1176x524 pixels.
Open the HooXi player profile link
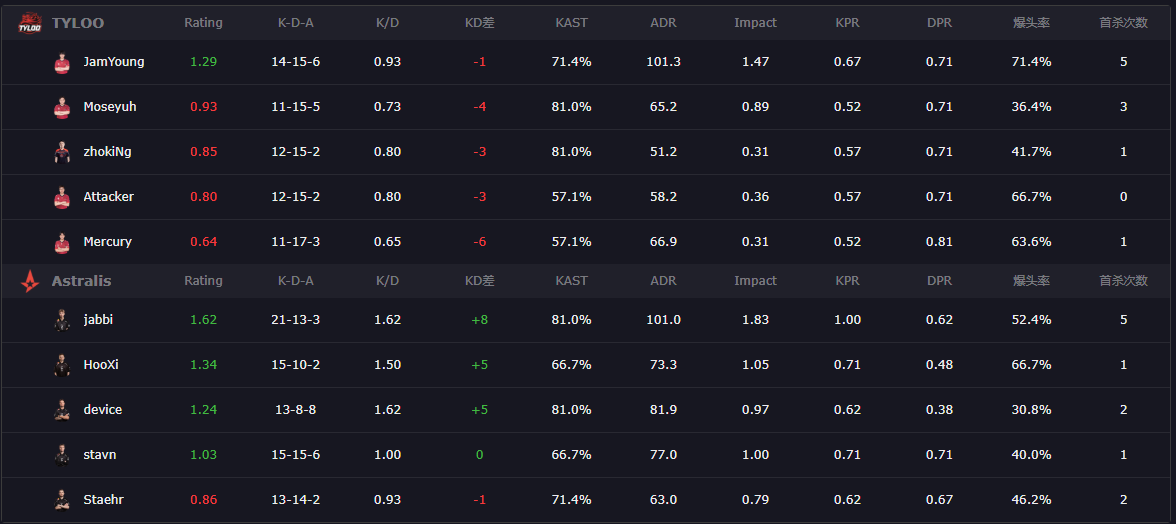point(101,365)
